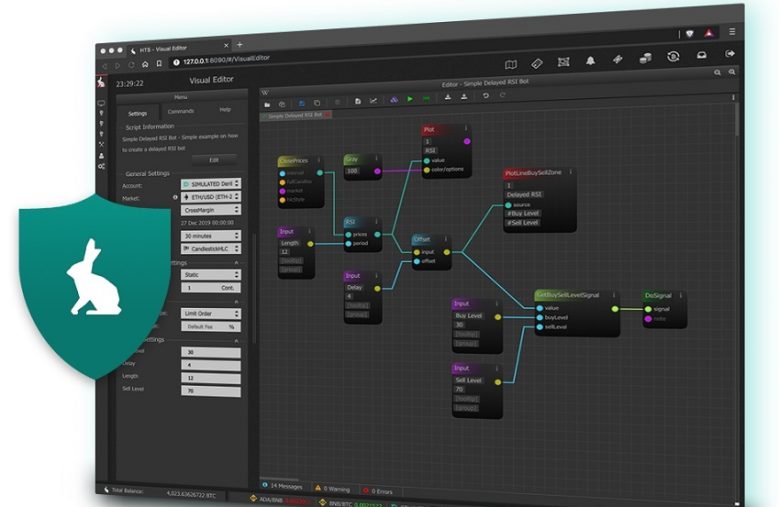
Task: Click the ticket tag icon in navigation
Action: 537,63
